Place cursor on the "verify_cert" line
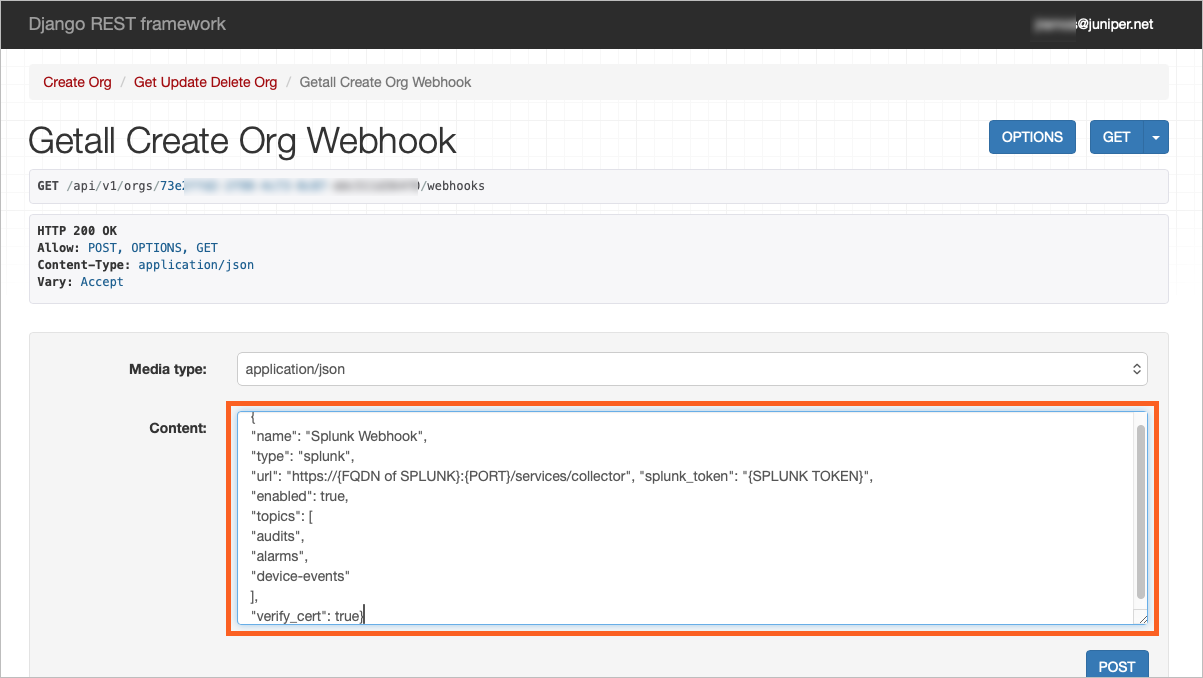 (305, 616)
